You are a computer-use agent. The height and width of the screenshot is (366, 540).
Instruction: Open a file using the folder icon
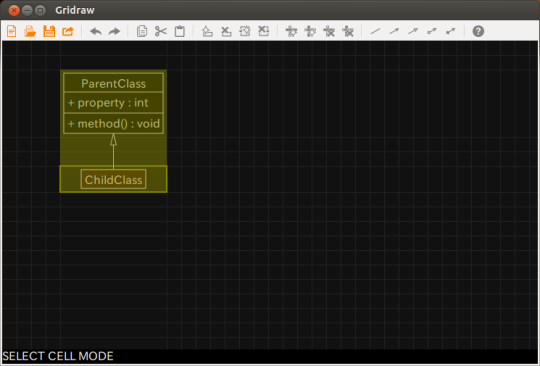click(30, 31)
